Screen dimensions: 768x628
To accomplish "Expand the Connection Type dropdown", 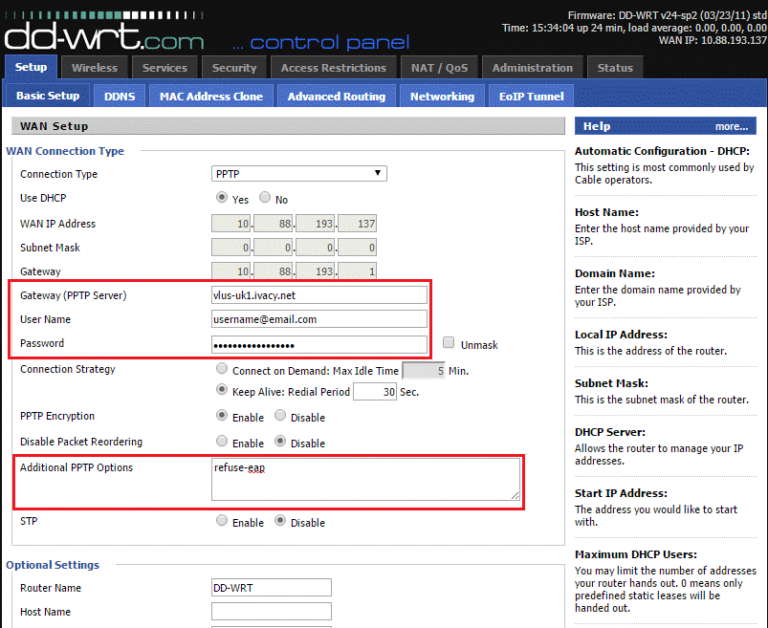I will click(299, 174).
